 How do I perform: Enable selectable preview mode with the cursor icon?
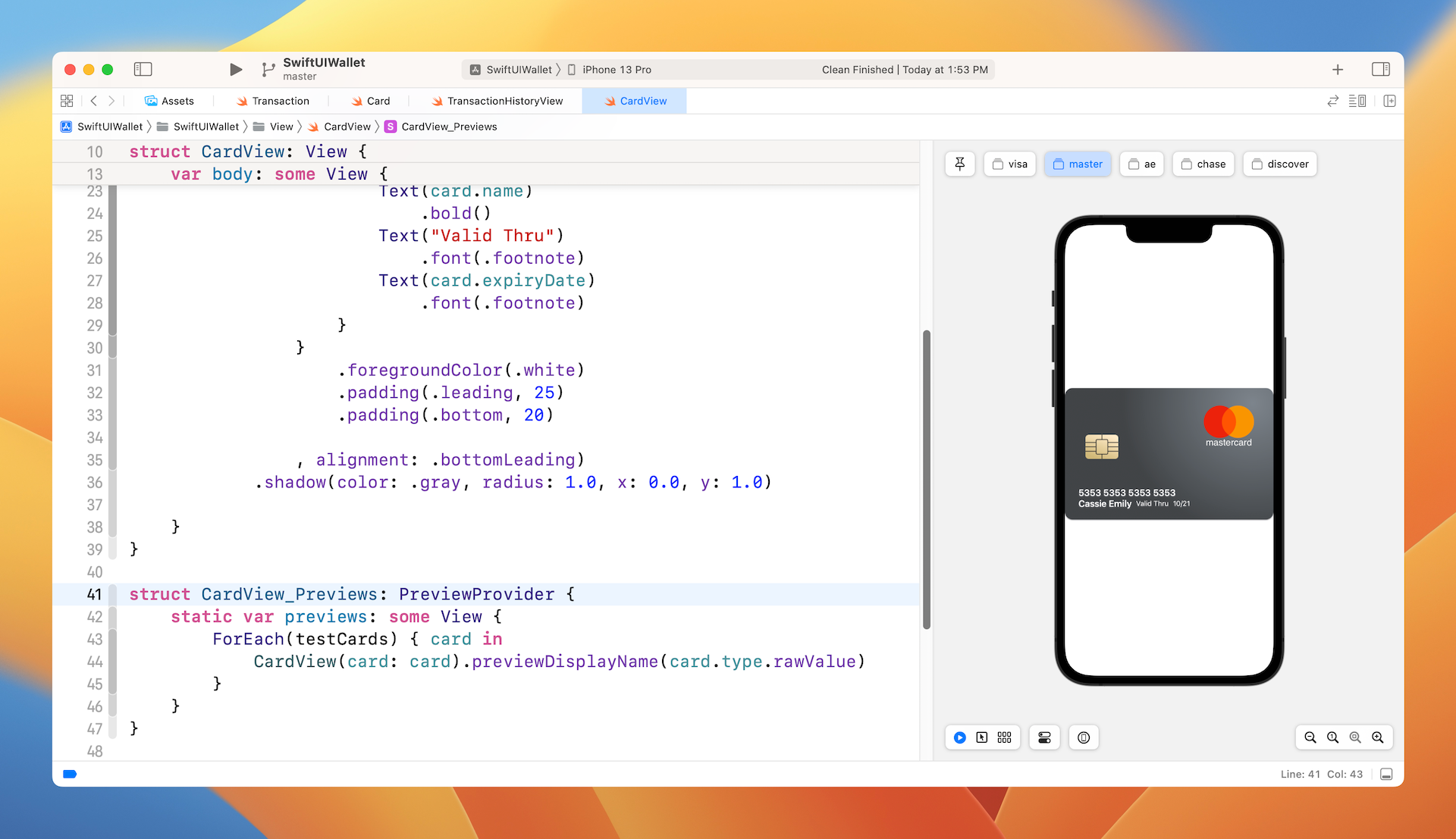[983, 737]
